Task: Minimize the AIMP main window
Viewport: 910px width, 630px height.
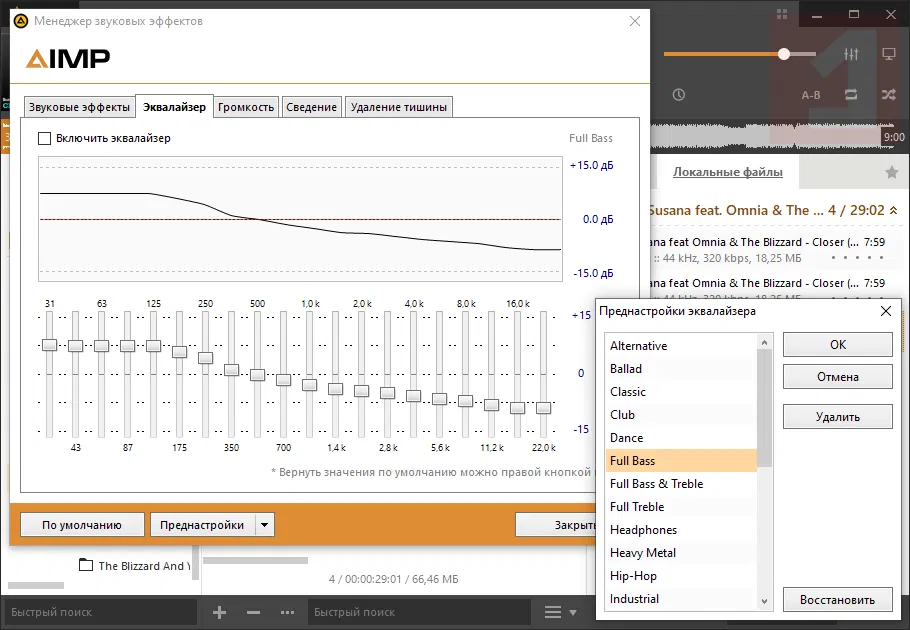Action: pos(817,16)
